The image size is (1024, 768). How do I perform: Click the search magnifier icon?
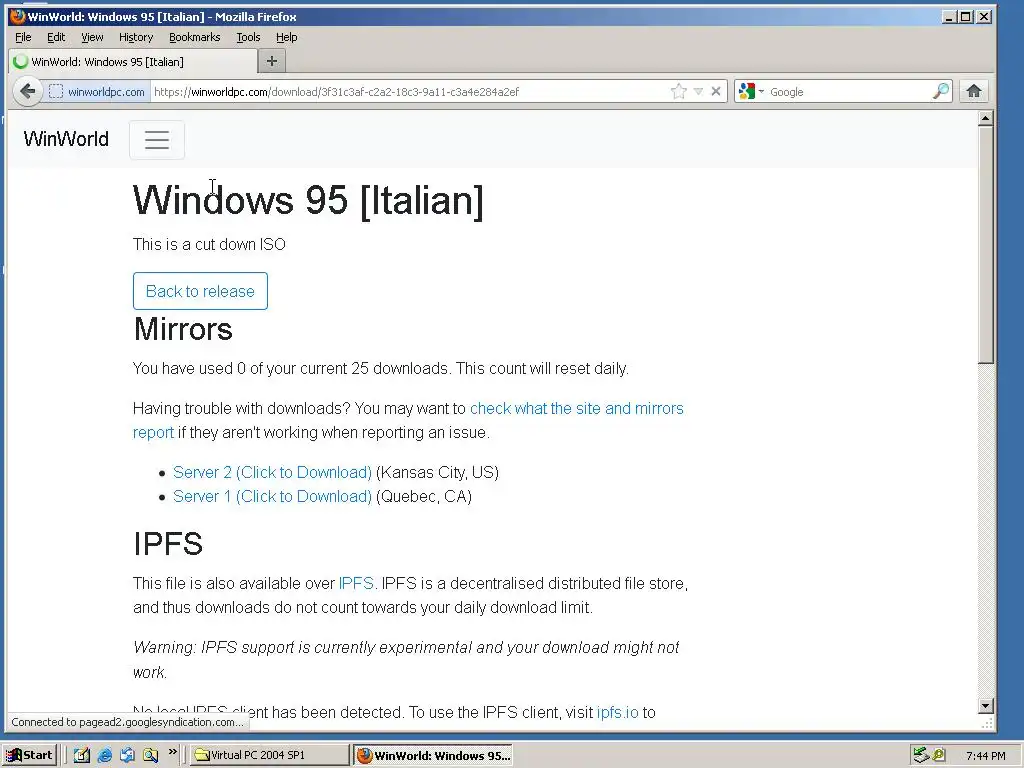(x=941, y=91)
